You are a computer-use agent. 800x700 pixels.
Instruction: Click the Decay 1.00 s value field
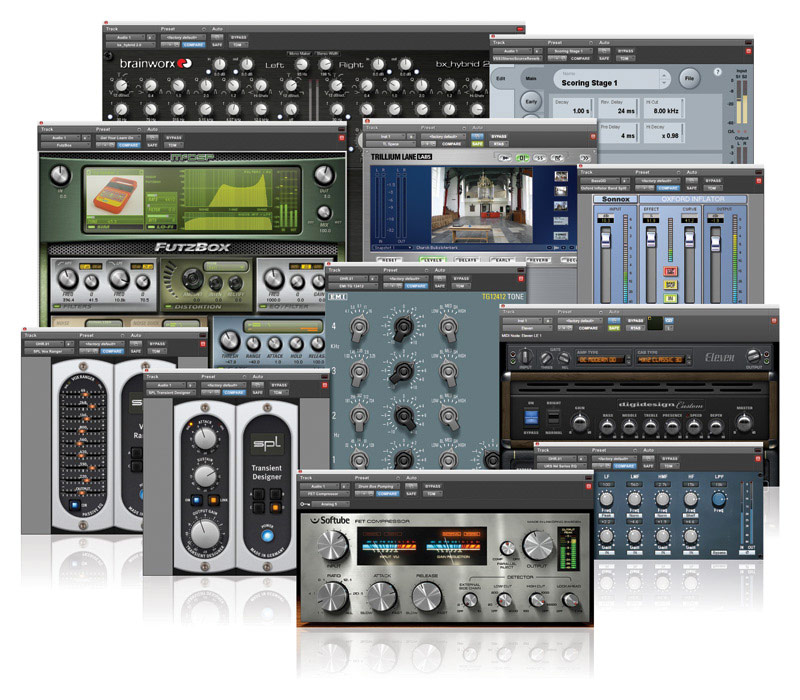pyautogui.click(x=572, y=108)
